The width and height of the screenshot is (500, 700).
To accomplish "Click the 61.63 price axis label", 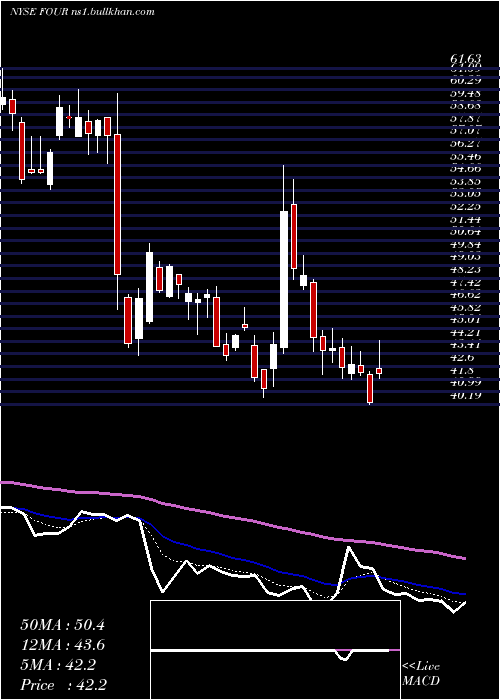I will [x=466, y=59].
